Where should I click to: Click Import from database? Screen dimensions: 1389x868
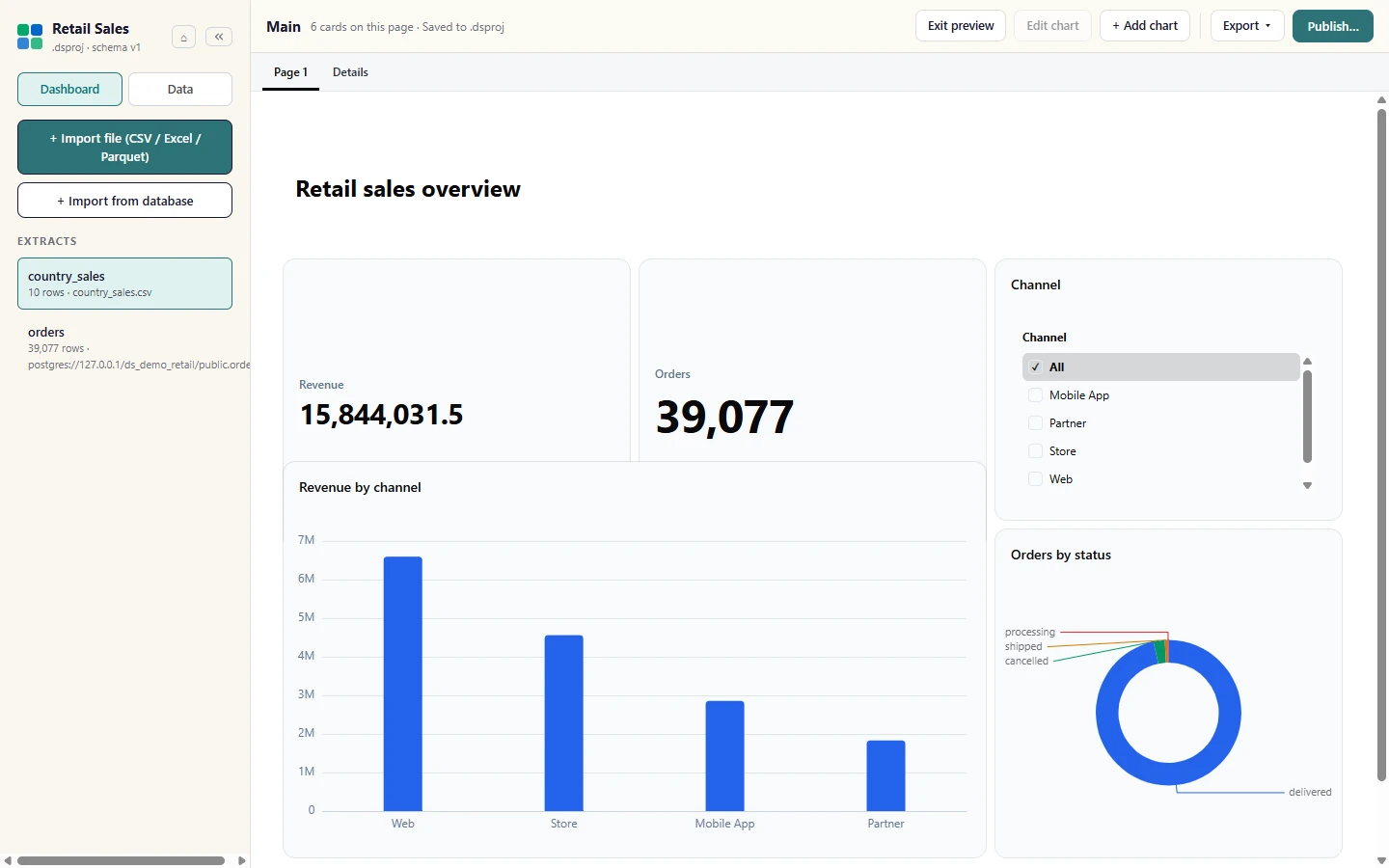125,201
